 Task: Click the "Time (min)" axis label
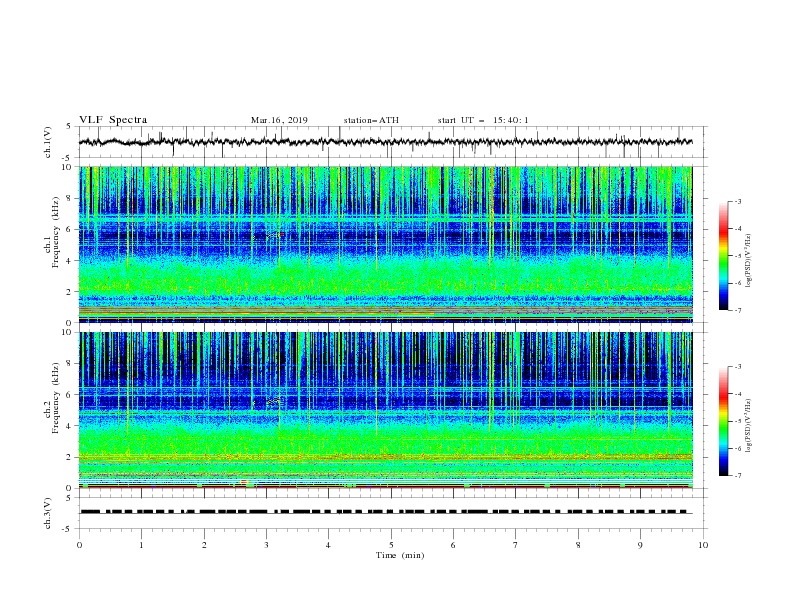400,555
